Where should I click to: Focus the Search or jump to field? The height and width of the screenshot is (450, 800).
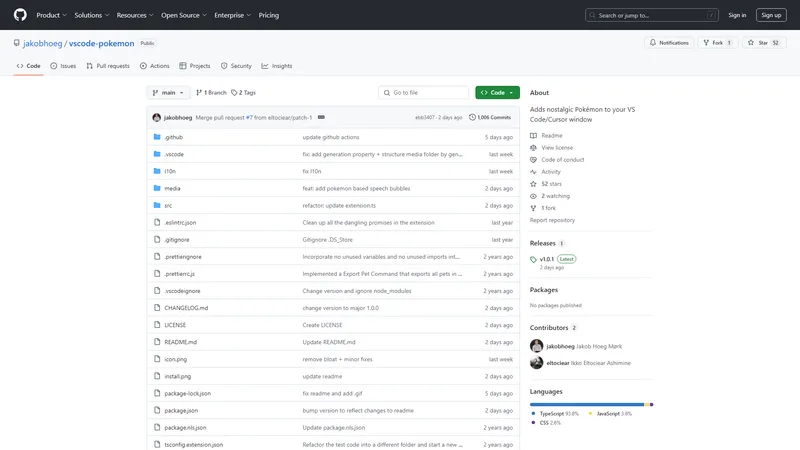pyautogui.click(x=652, y=15)
